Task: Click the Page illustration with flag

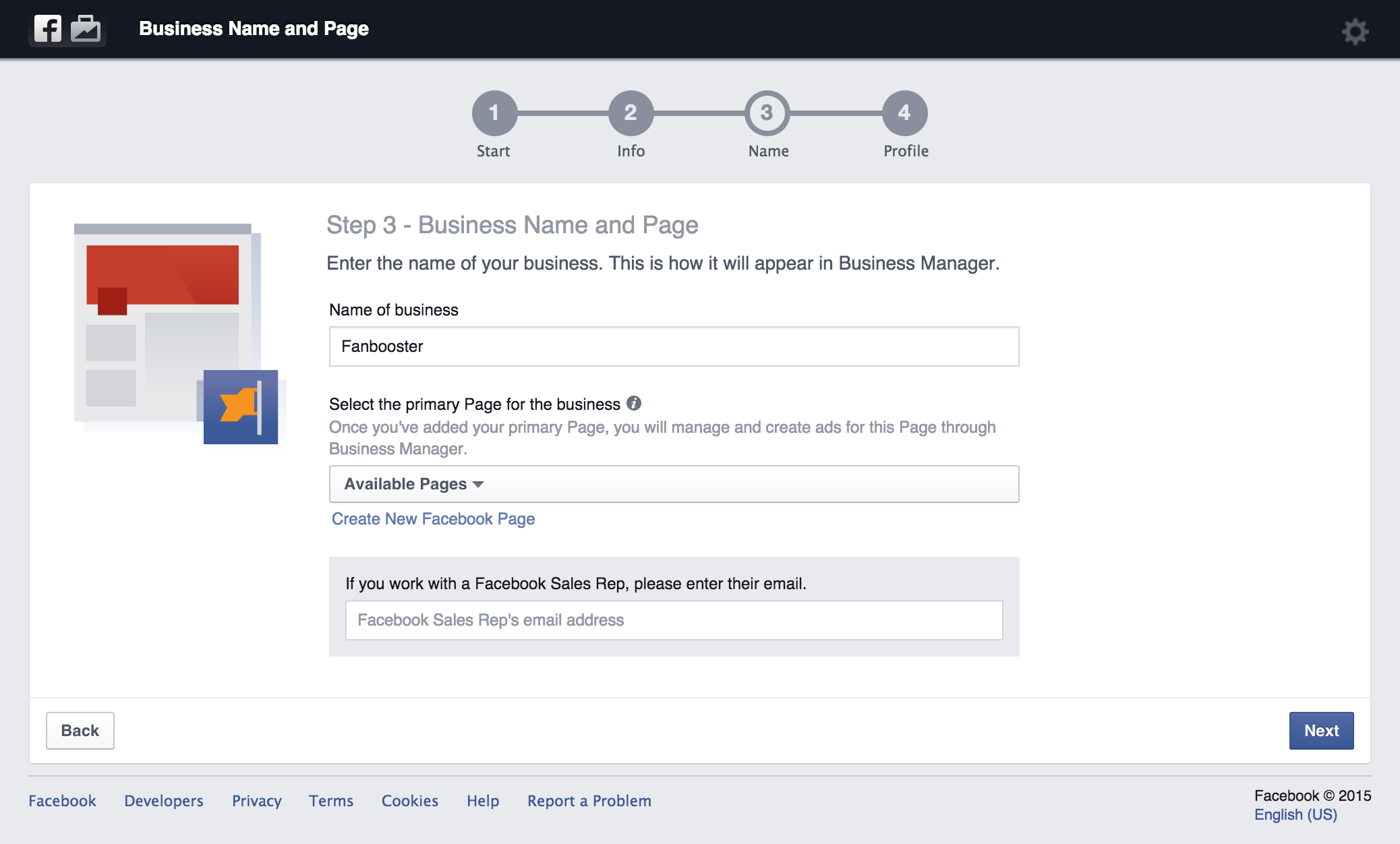Action: [179, 334]
